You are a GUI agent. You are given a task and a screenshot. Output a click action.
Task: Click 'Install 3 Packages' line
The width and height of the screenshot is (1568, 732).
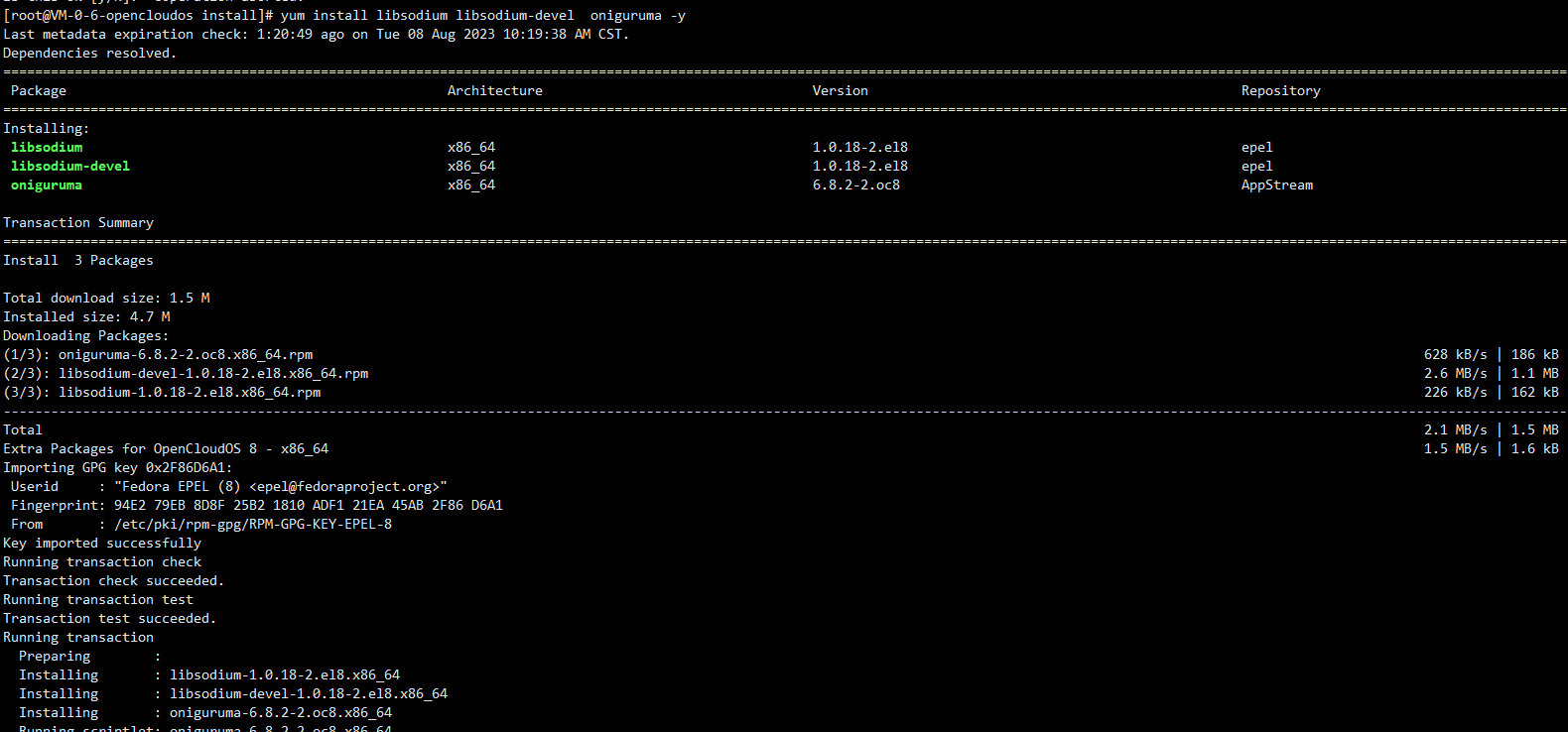point(78,261)
